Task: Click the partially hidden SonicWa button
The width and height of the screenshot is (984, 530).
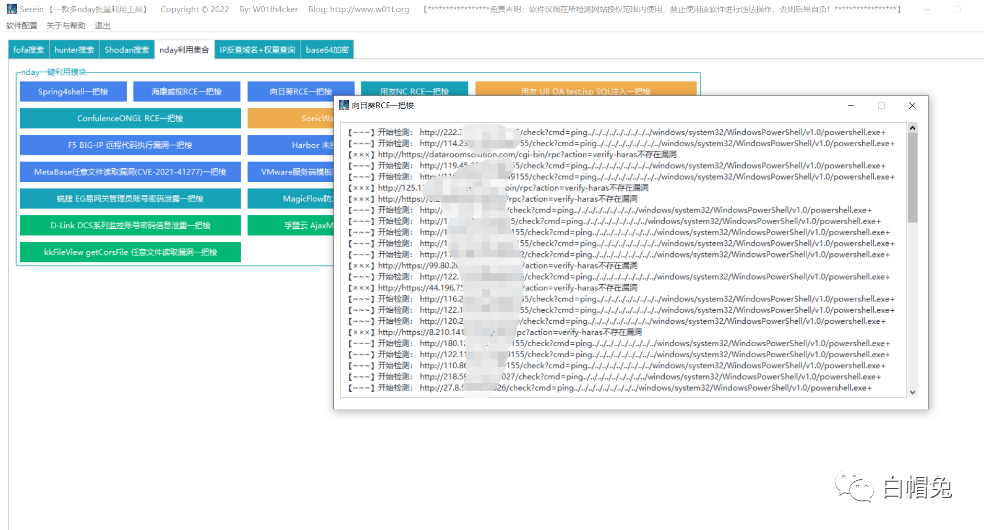Action: pyautogui.click(x=291, y=118)
